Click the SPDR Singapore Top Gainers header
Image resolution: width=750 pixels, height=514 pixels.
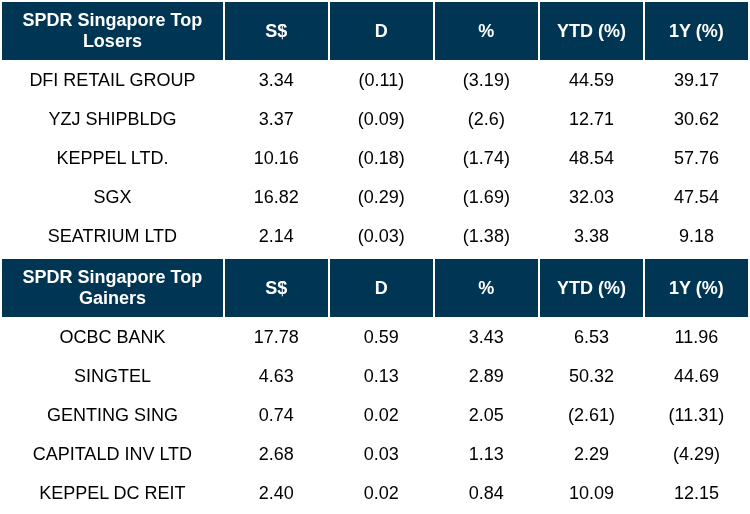click(112, 287)
